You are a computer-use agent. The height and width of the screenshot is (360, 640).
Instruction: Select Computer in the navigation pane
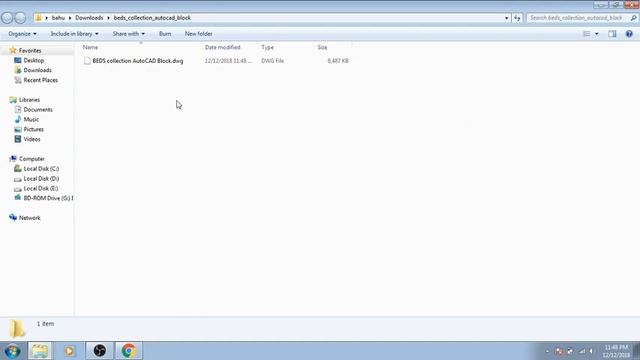[32, 159]
